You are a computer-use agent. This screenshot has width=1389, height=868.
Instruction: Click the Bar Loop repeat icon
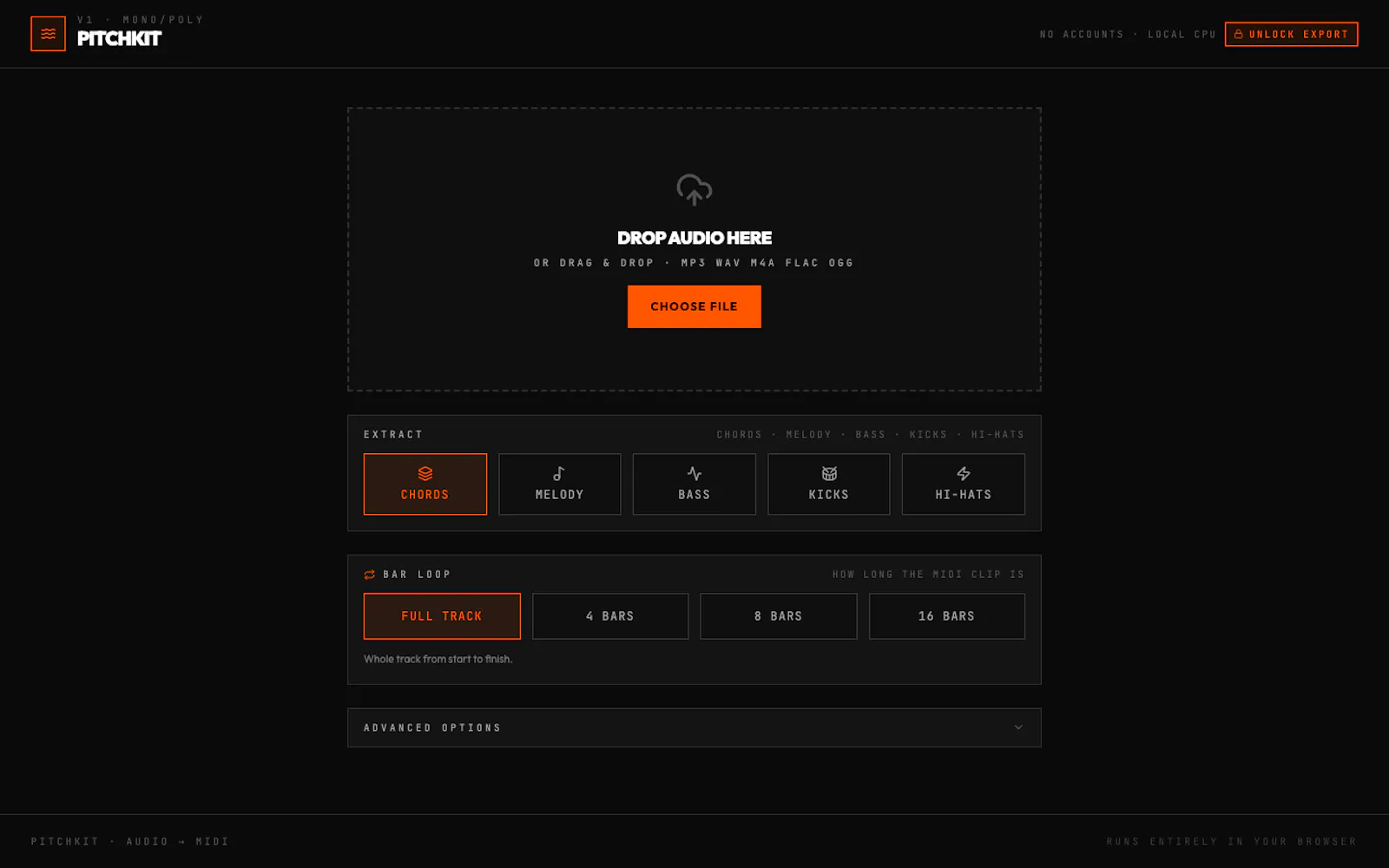pos(370,575)
